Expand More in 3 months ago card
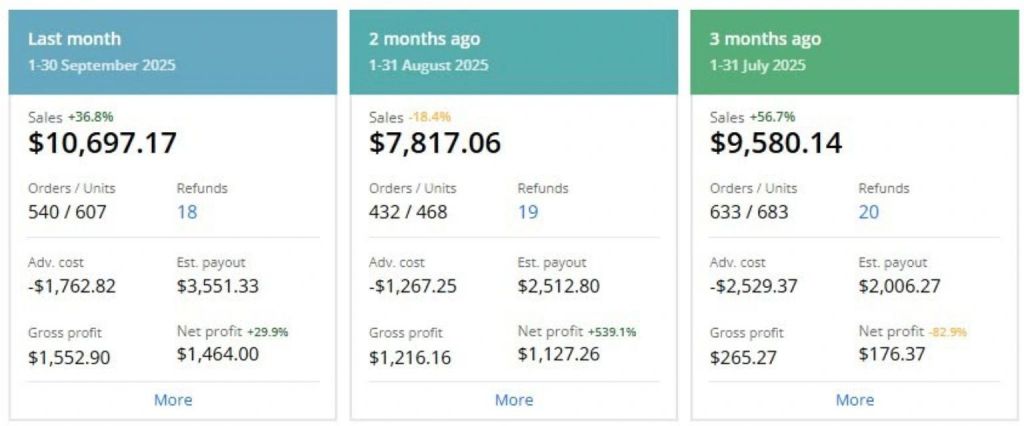This screenshot has height=426, width=1024. [x=855, y=400]
